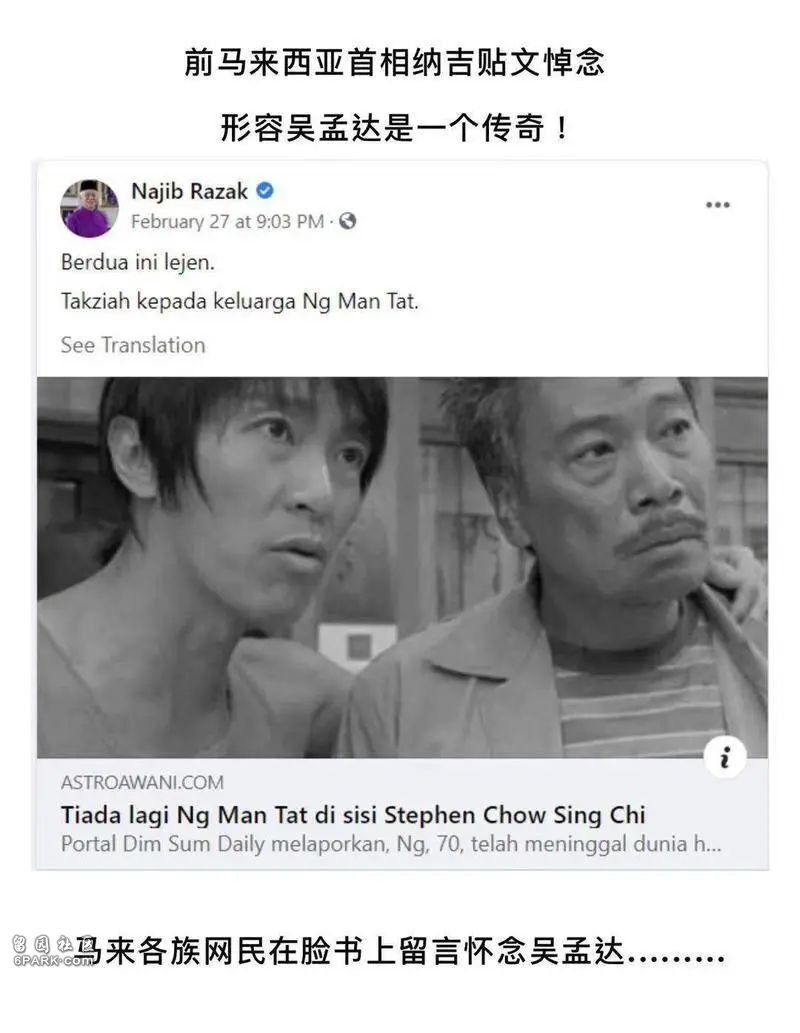Open the three-dot post options menu
Viewport: 800px width, 1033px height.
[x=718, y=205]
